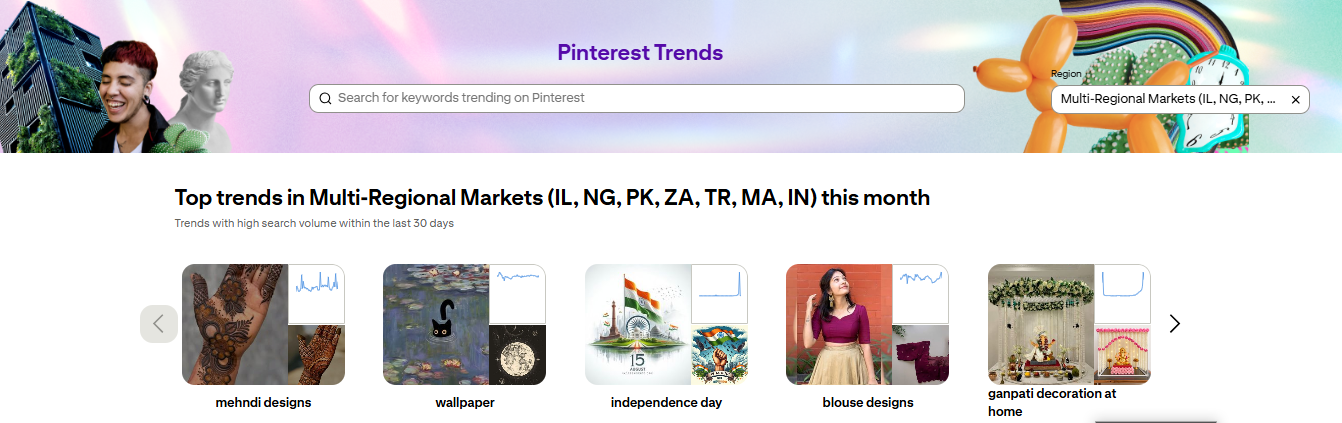Click the search magnifier icon
This screenshot has height=423, width=1342.
point(325,98)
